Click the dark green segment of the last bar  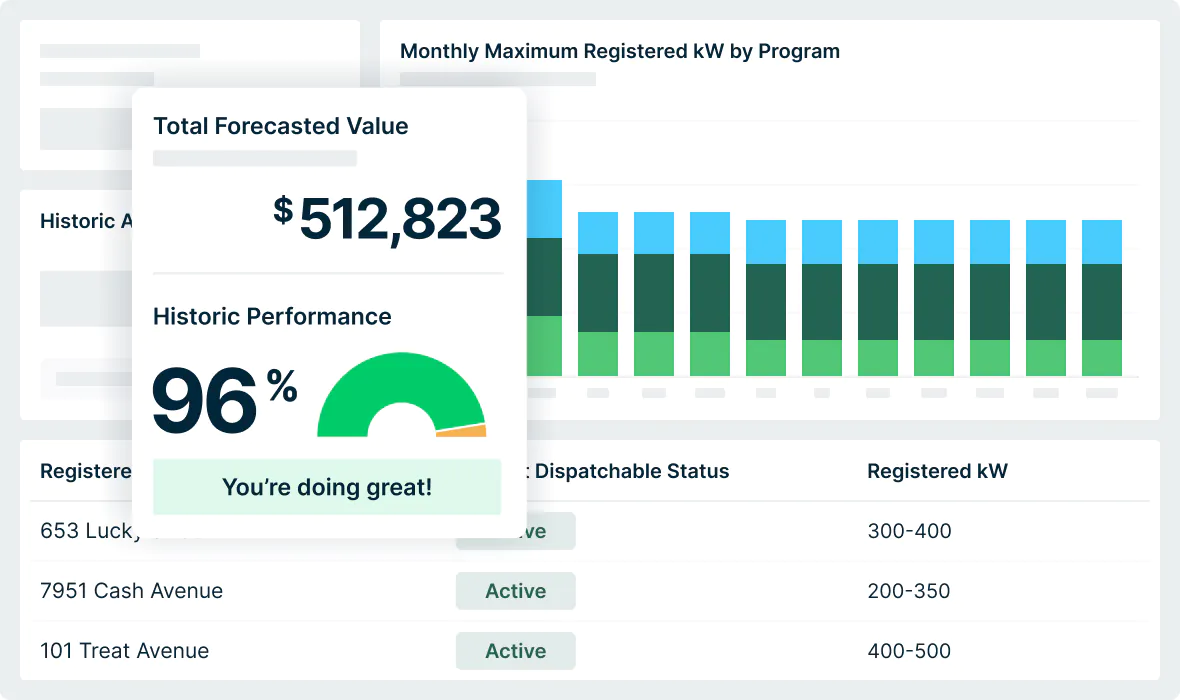[1101, 300]
